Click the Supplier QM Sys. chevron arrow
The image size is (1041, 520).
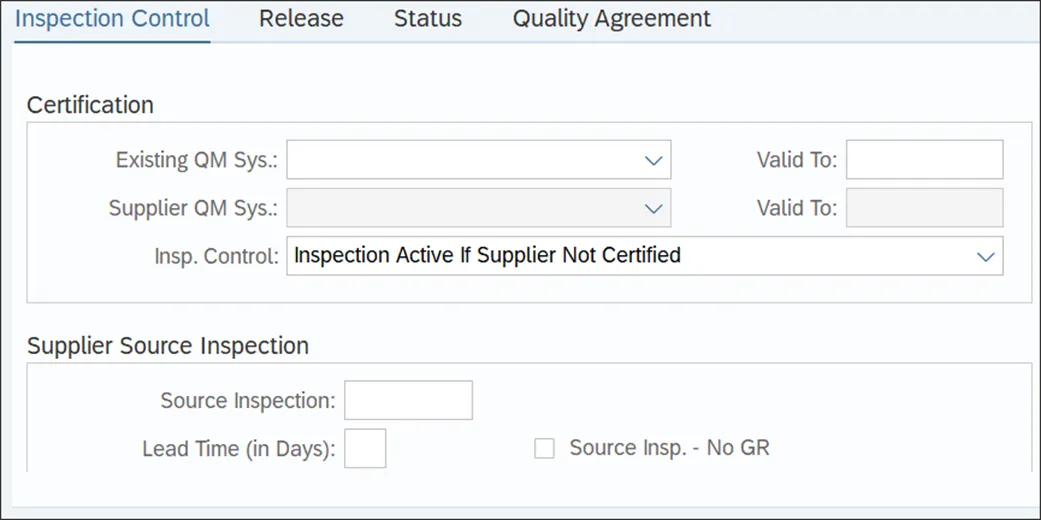pos(654,209)
